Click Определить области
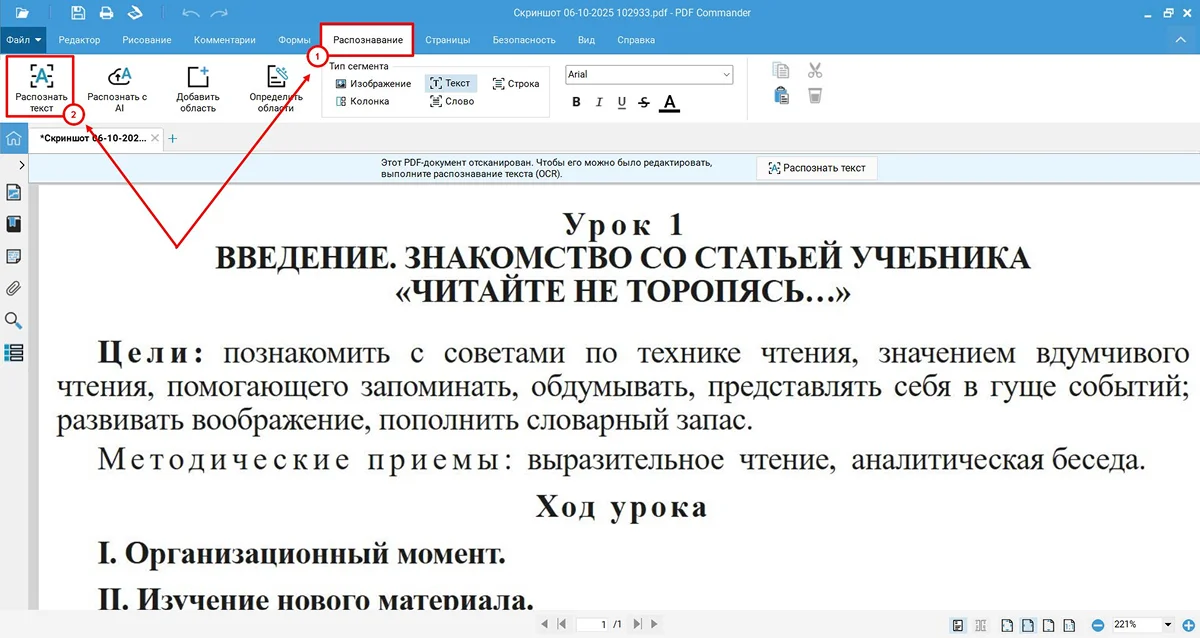The width and height of the screenshot is (1200, 638). [x=276, y=89]
